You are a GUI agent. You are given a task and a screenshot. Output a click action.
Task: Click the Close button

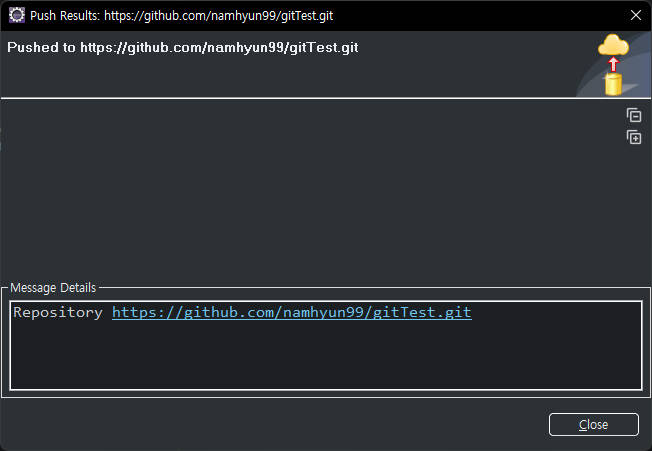tap(593, 424)
